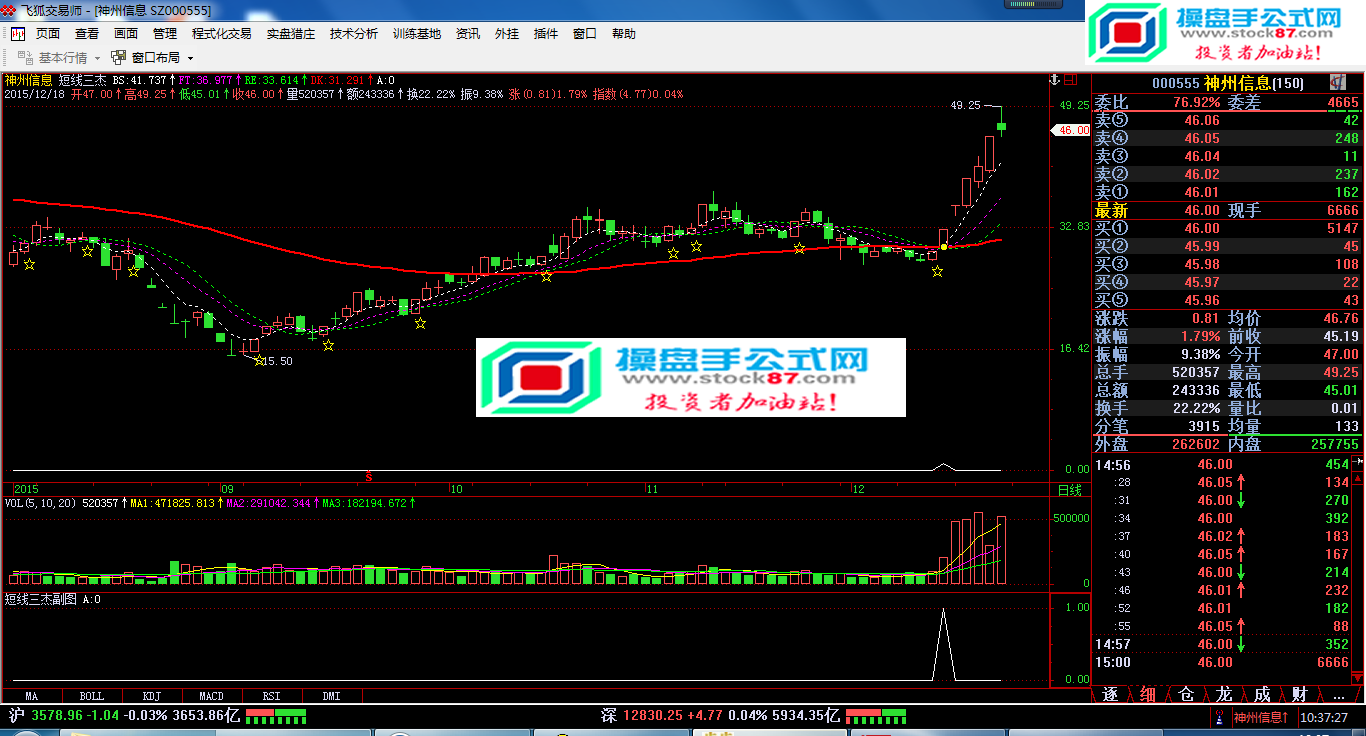Click the 10:37:27 clock in status bar
Image resolution: width=1366 pixels, height=736 pixels.
pos(1324,717)
